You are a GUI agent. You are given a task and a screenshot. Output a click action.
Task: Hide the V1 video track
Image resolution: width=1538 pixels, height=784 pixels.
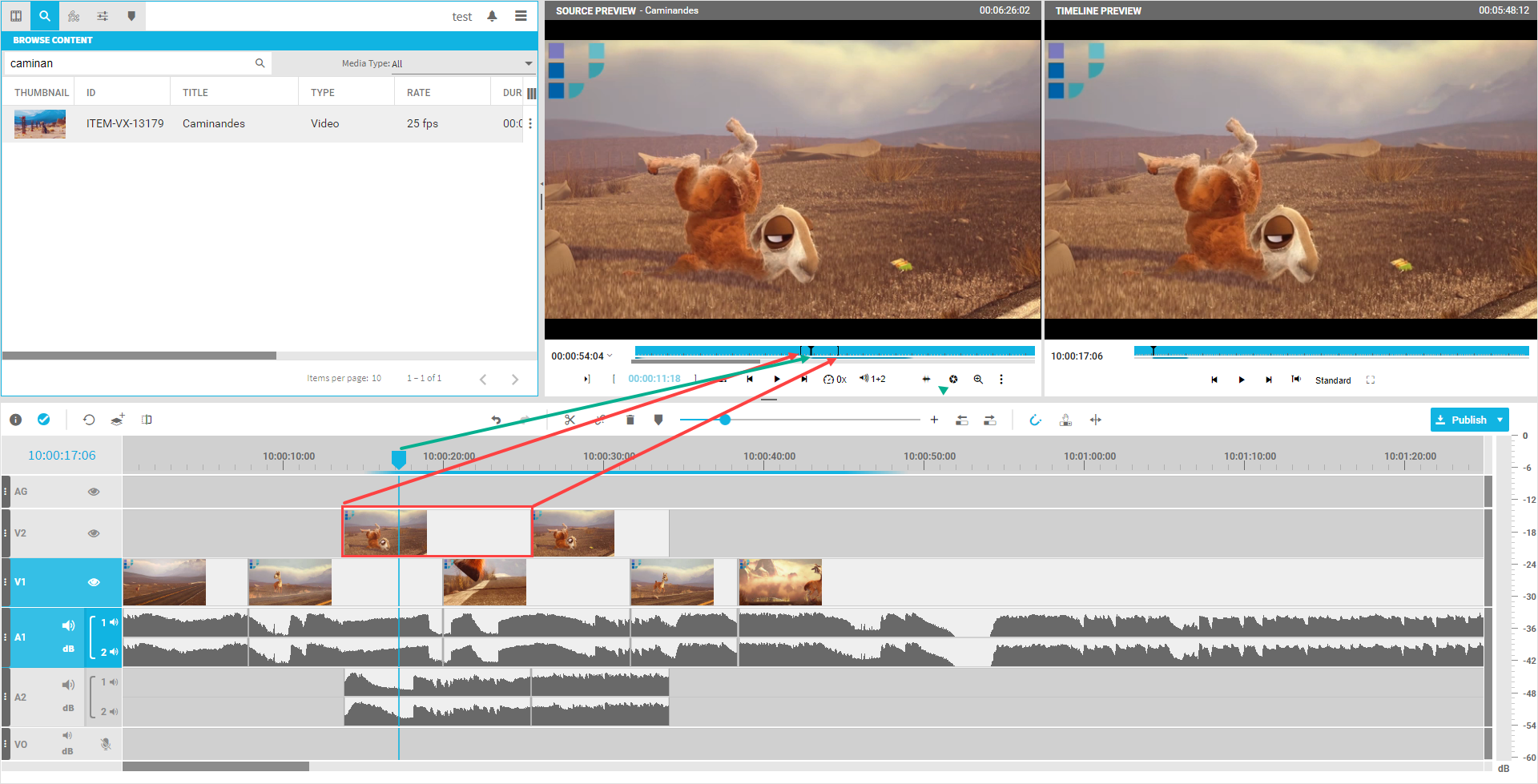[94, 582]
